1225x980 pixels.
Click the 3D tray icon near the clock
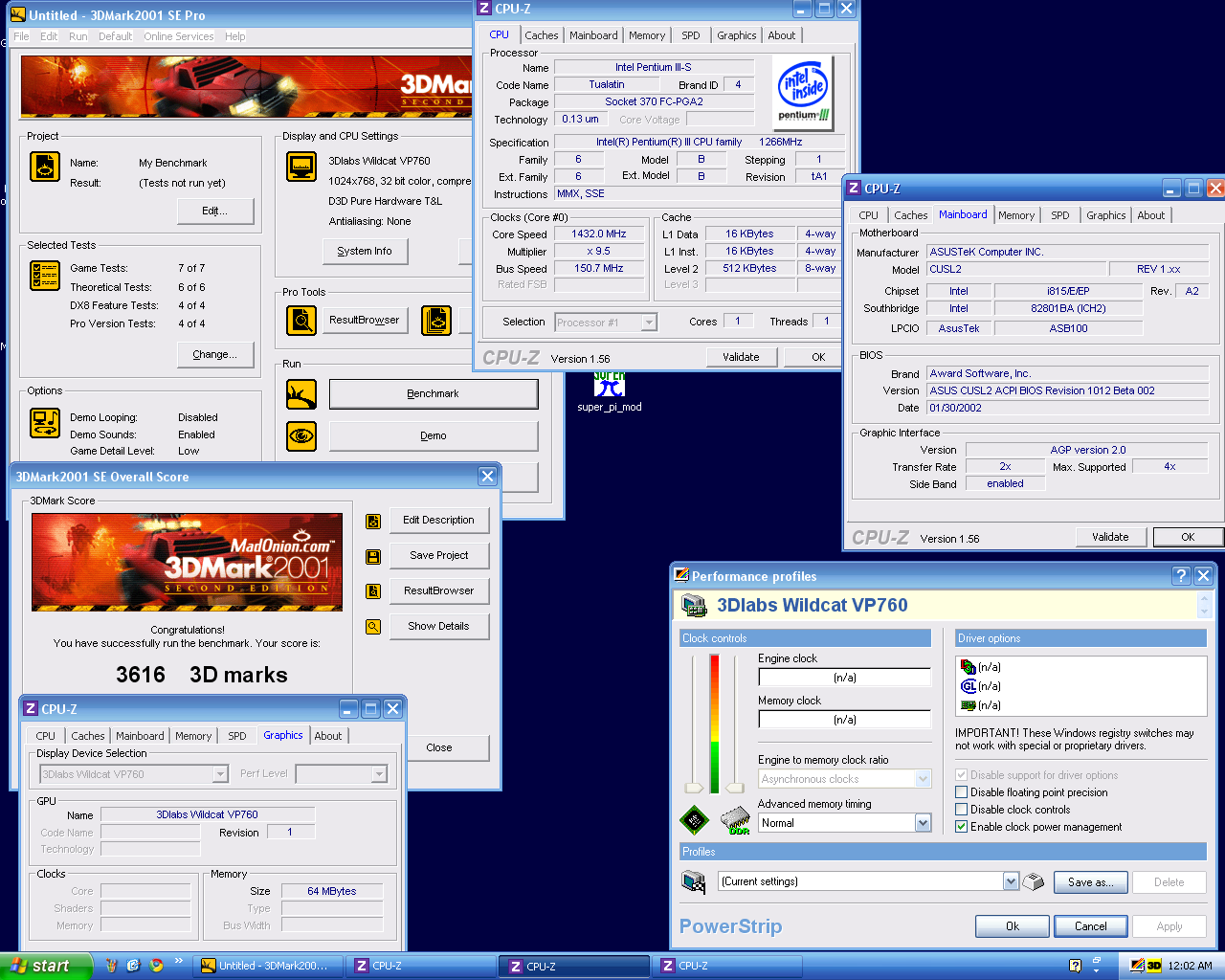tap(1154, 966)
